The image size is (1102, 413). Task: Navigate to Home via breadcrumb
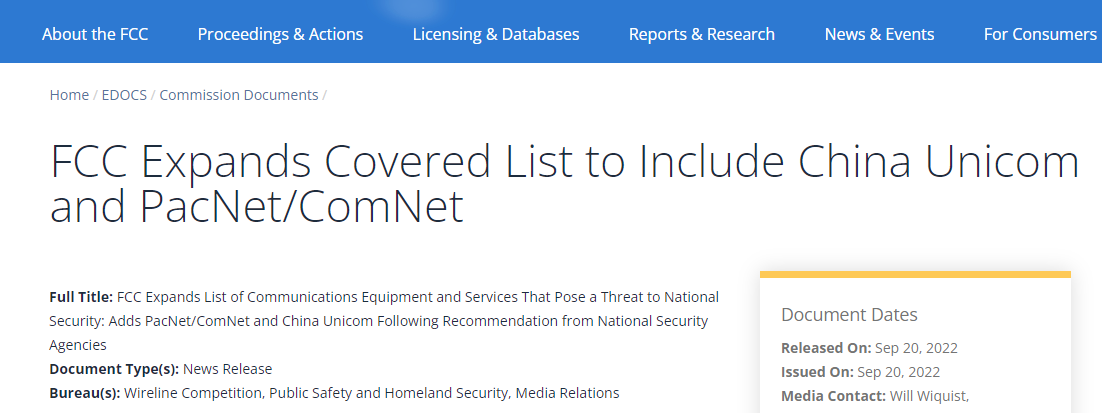click(x=69, y=95)
